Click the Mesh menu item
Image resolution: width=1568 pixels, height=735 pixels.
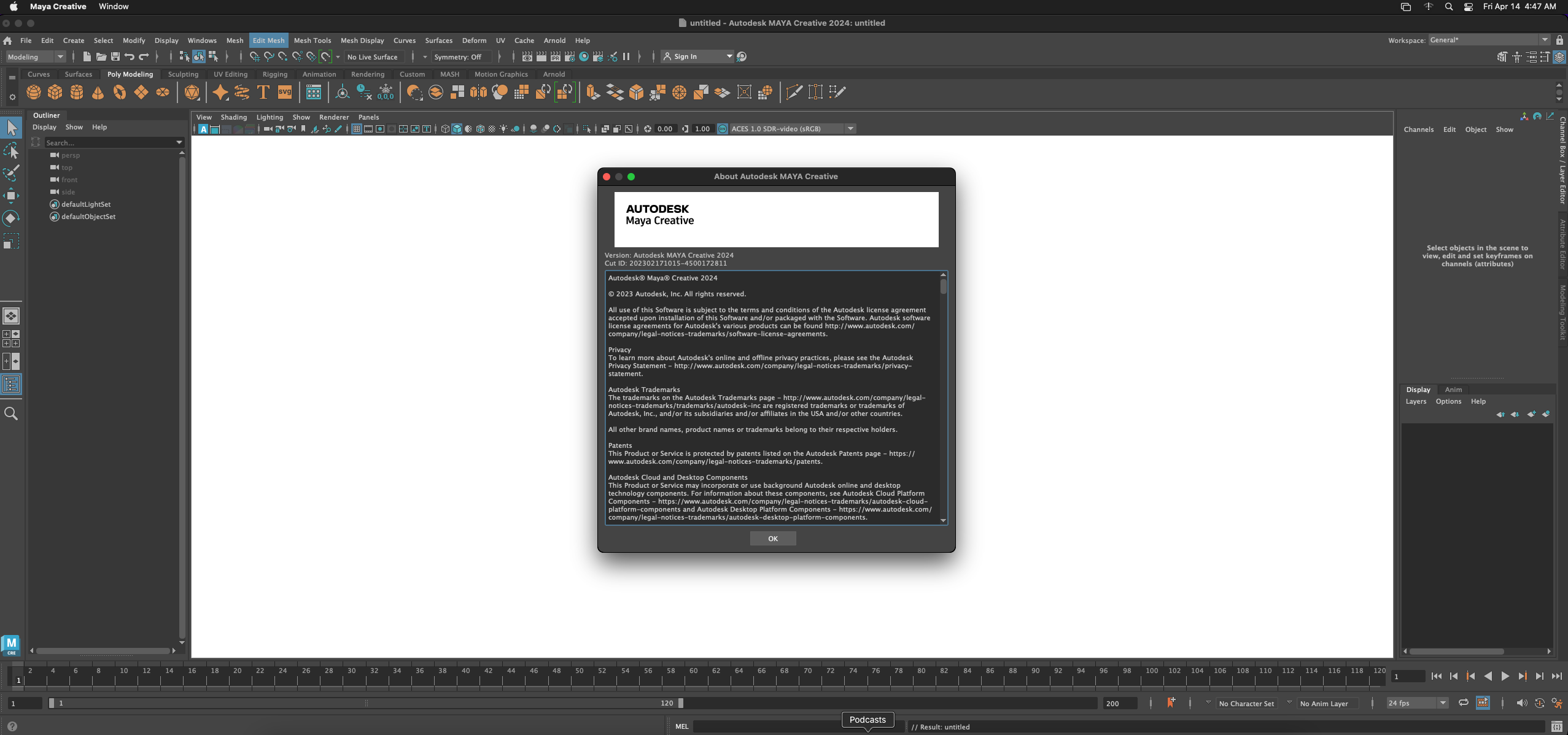tap(233, 40)
